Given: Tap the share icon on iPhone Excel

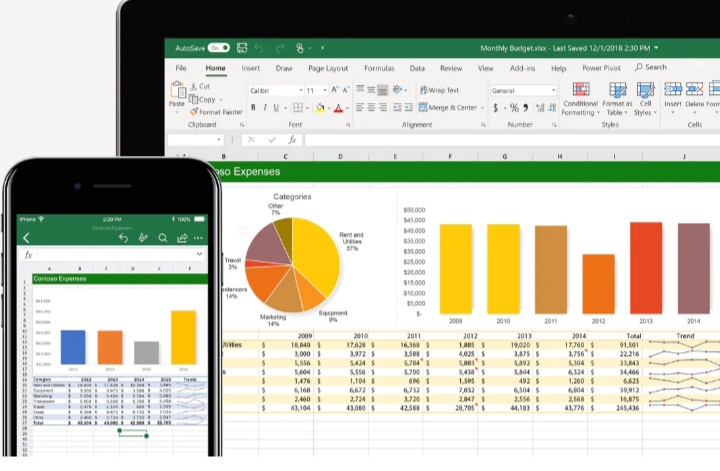Looking at the screenshot, I should [x=182, y=238].
